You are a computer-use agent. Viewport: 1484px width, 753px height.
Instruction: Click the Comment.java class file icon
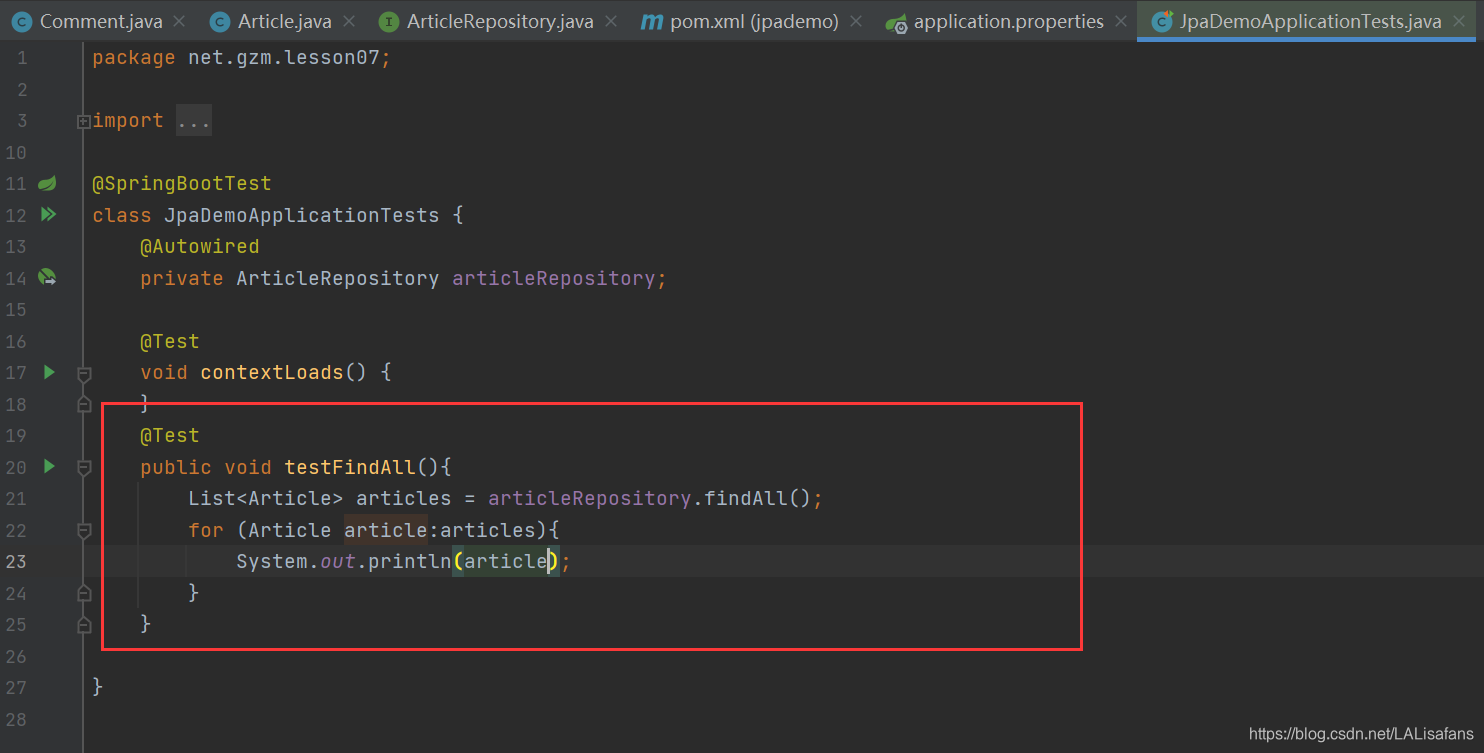coord(22,21)
